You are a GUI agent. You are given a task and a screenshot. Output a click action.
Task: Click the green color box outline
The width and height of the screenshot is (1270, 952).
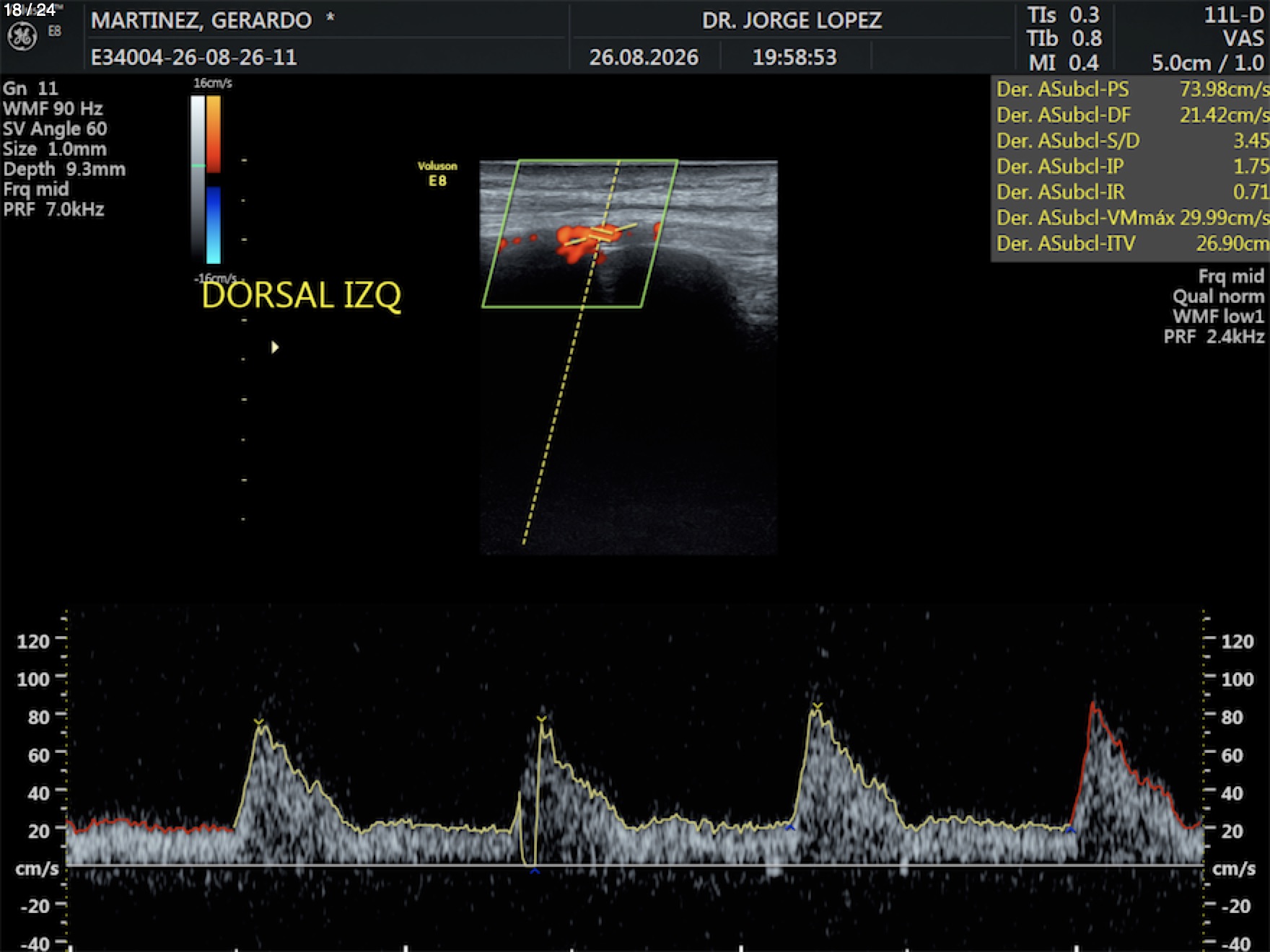580,234
